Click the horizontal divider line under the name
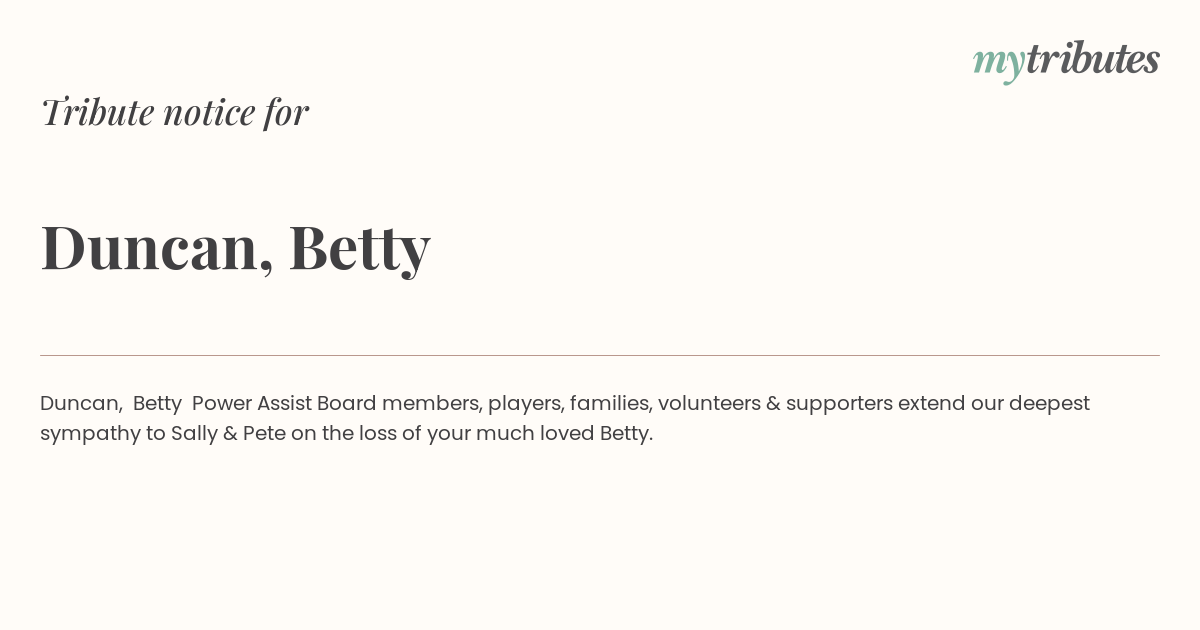The height and width of the screenshot is (630, 1200). 600,355
